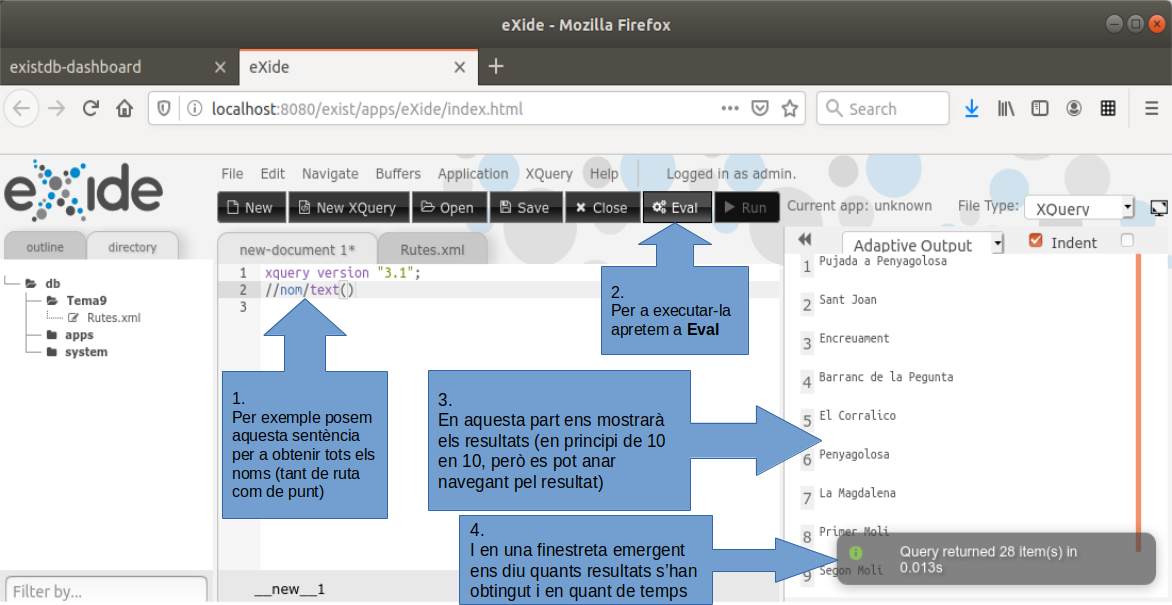Open the File Type XQuery dropdown

pos(1079,209)
